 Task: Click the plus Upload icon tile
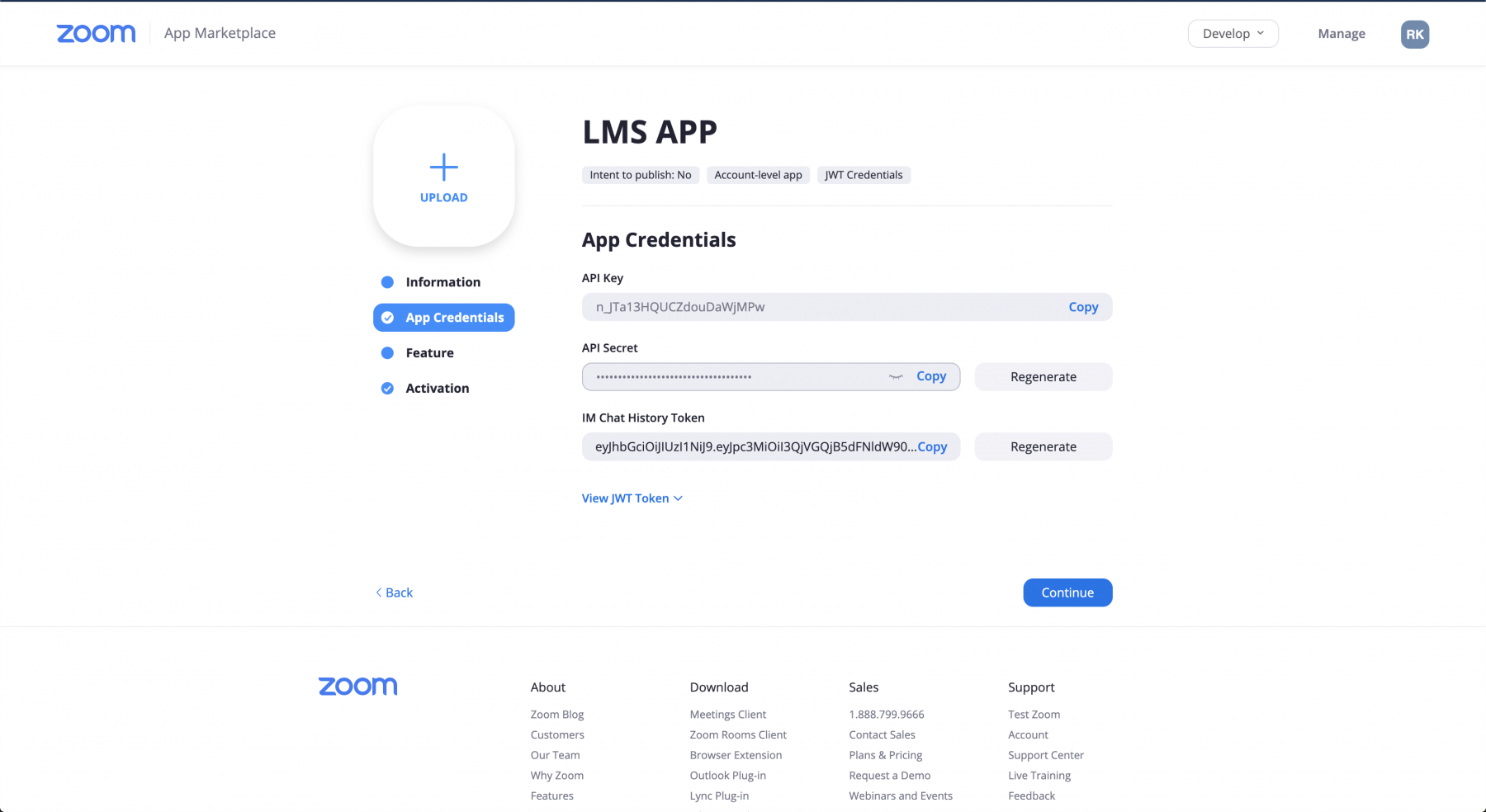(x=444, y=176)
